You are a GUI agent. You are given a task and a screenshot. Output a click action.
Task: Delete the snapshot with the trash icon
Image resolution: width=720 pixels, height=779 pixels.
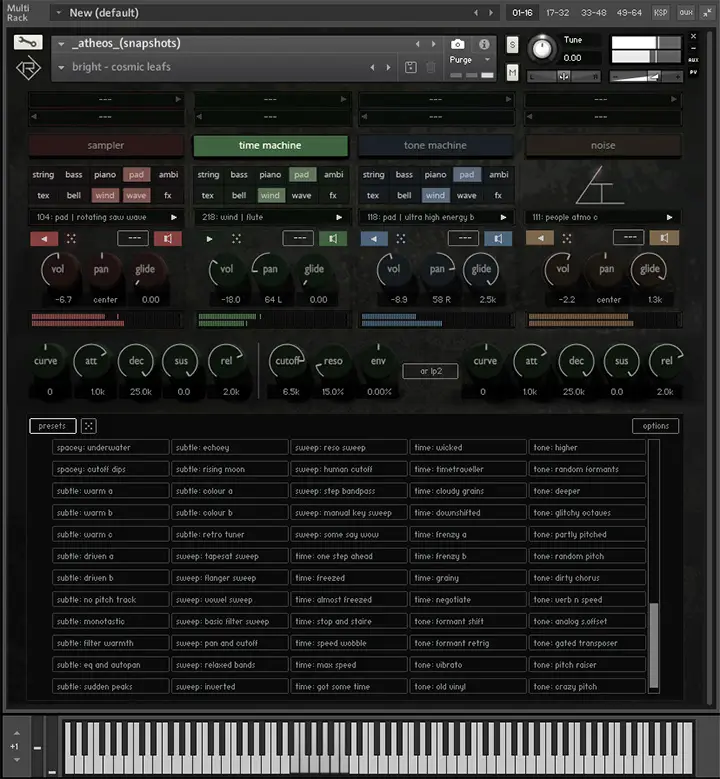point(431,67)
